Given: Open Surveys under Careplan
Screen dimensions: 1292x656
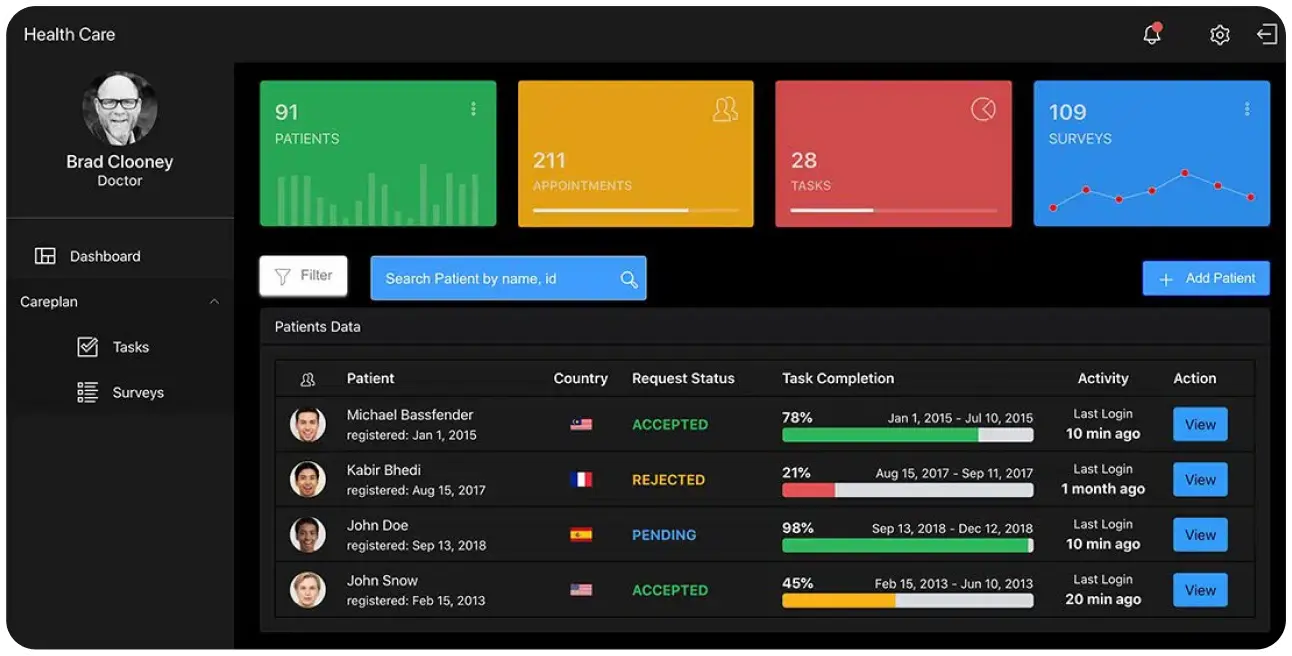Looking at the screenshot, I should 137,393.
